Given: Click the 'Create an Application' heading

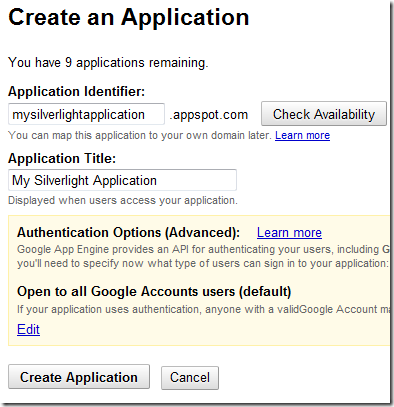Looking at the screenshot, I should click(x=129, y=17).
